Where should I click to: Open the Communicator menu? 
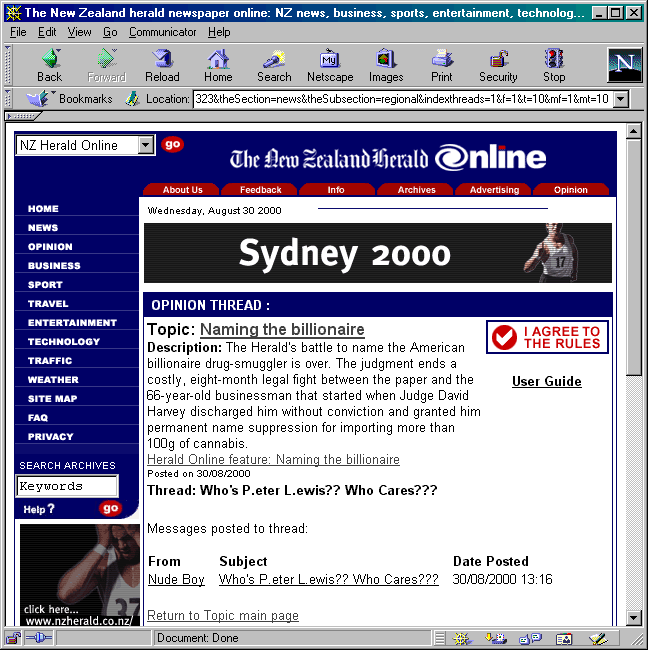(162, 32)
